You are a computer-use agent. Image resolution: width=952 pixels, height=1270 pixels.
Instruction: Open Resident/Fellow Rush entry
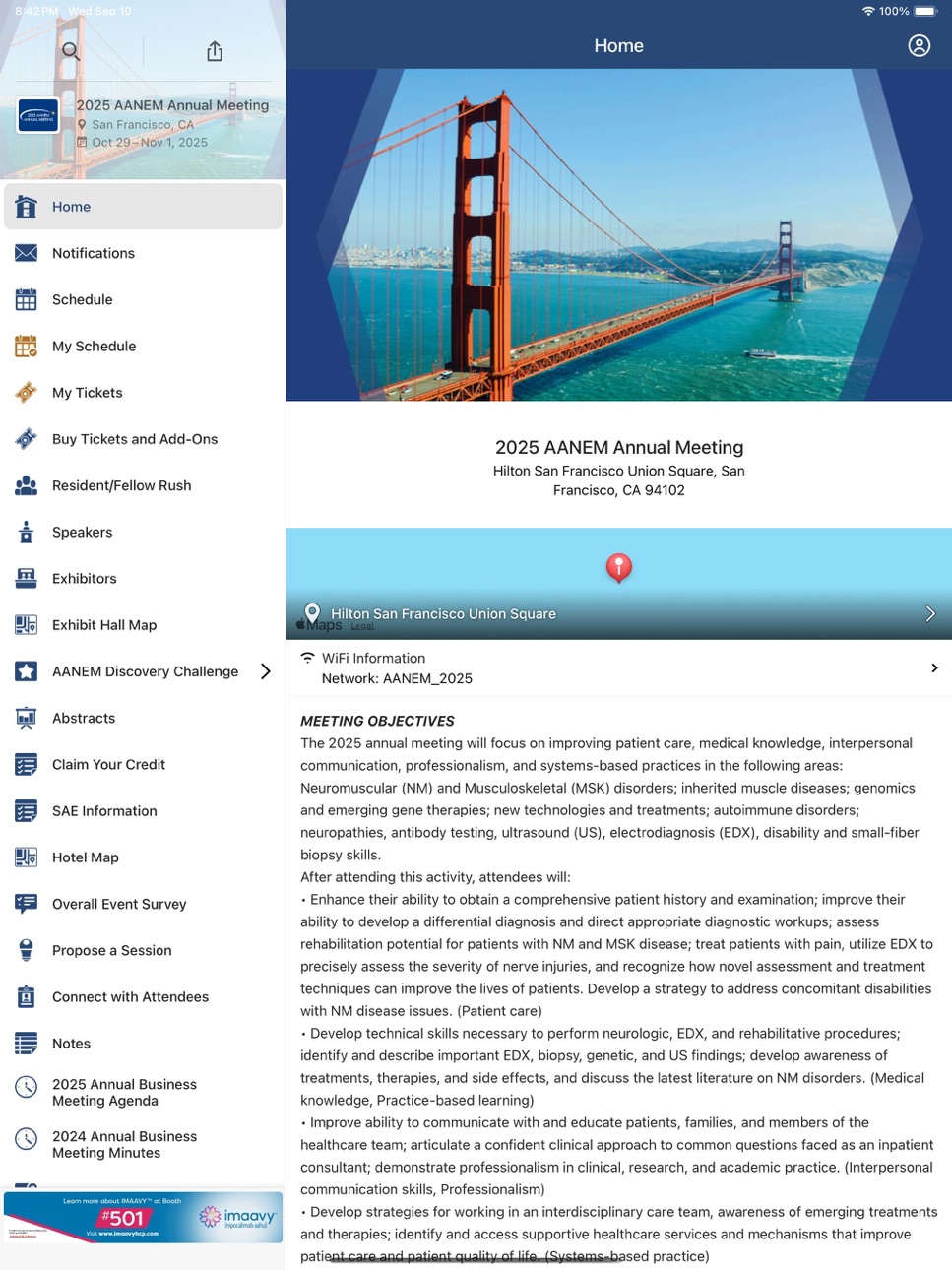[144, 485]
